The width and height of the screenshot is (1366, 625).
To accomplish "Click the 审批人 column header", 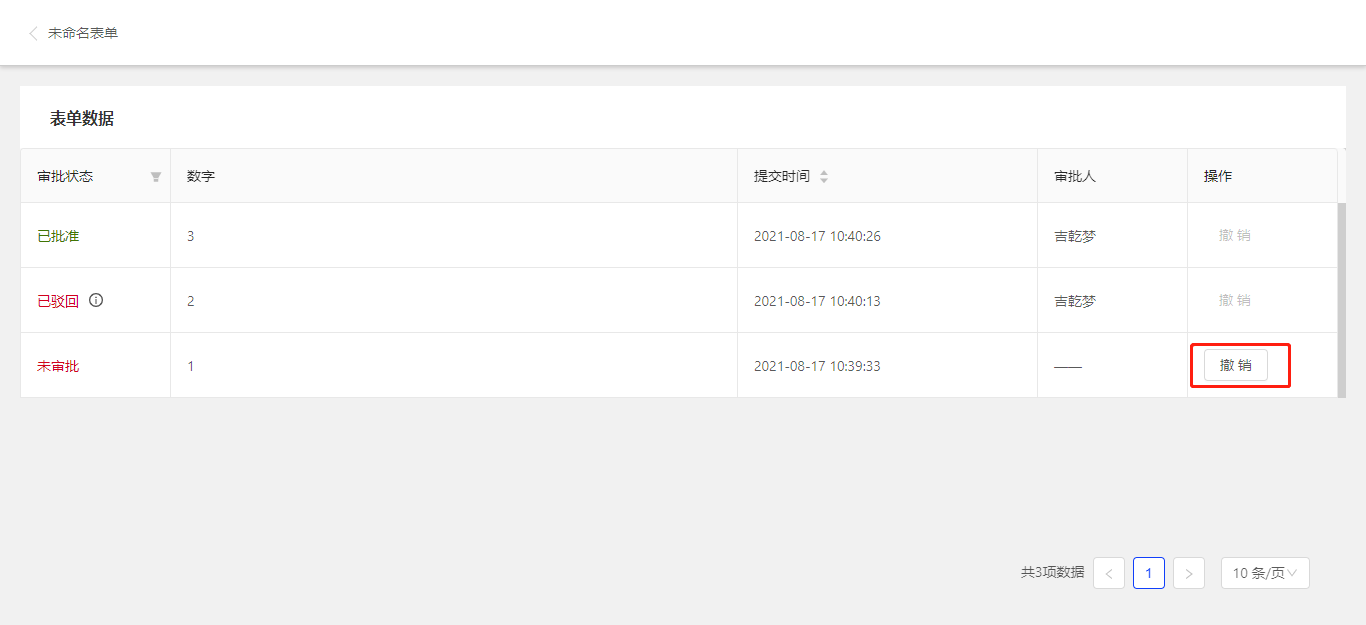I will coord(1075,176).
